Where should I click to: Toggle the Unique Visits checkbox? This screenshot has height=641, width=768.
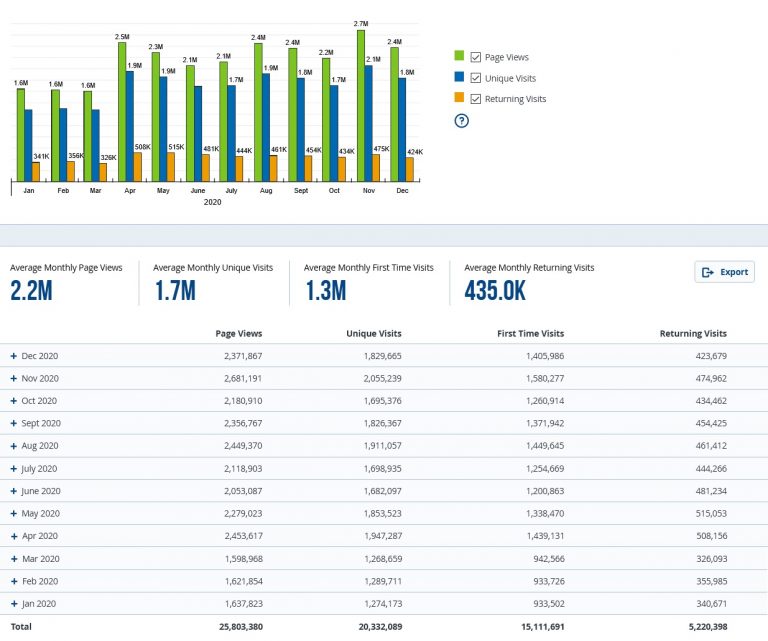pyautogui.click(x=475, y=78)
